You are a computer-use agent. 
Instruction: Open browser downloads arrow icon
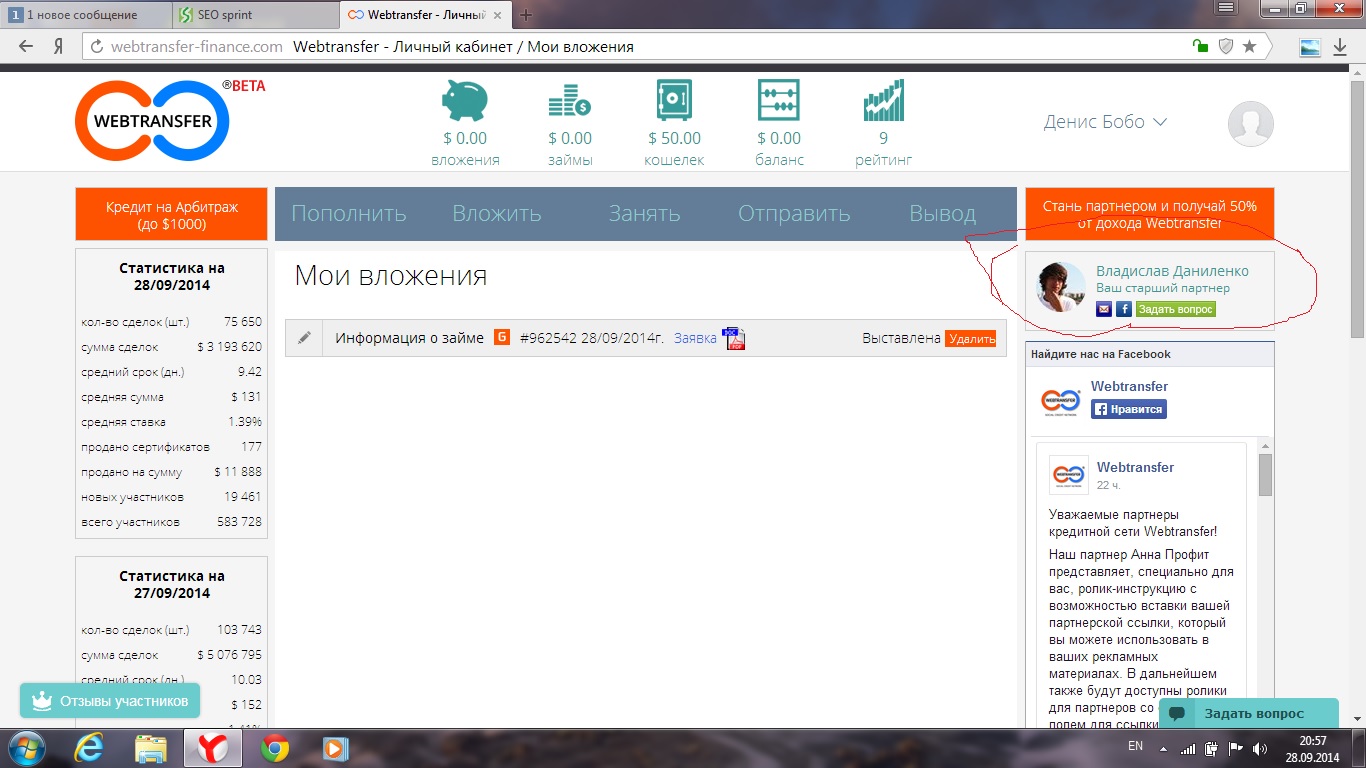1340,46
